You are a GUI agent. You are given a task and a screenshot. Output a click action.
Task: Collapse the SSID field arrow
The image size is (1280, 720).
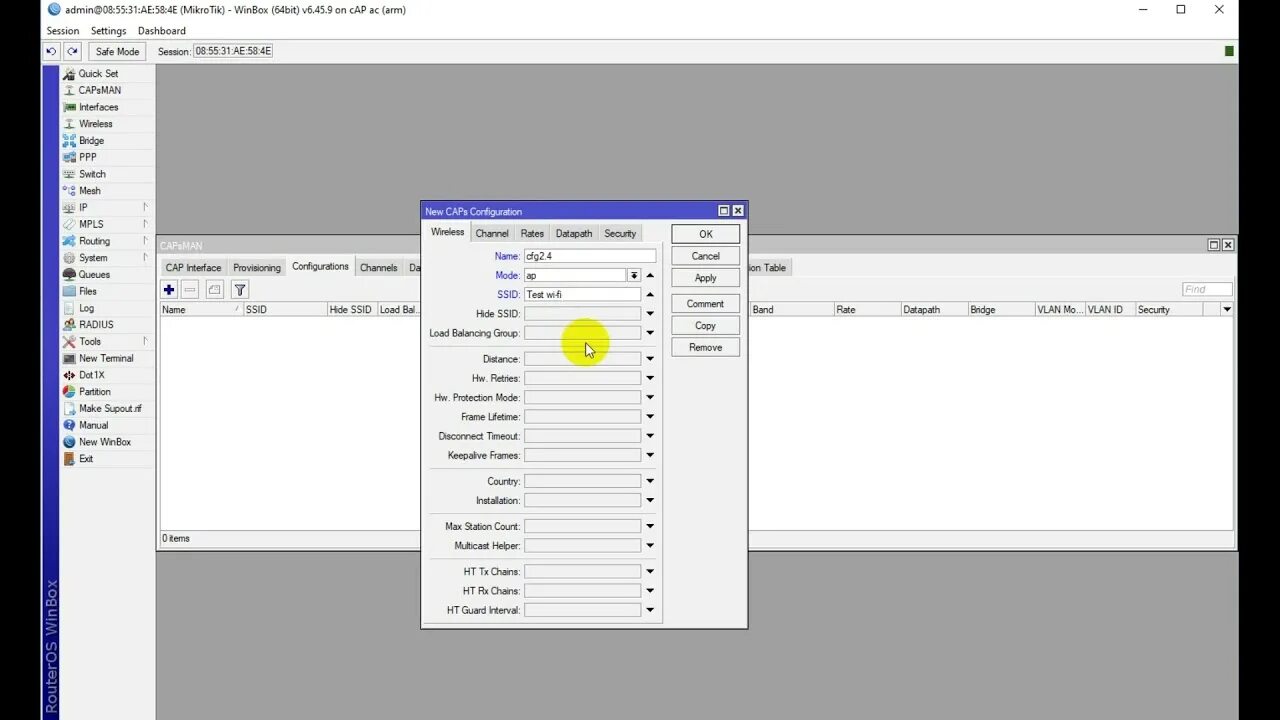point(650,295)
